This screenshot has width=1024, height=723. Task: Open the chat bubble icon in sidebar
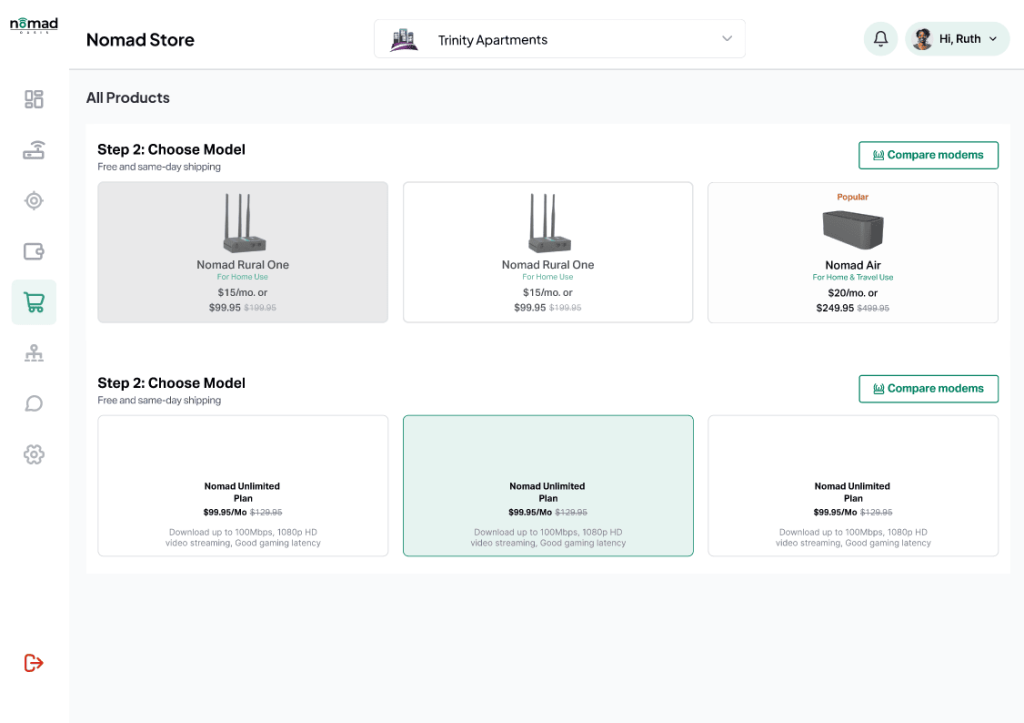click(x=33, y=403)
